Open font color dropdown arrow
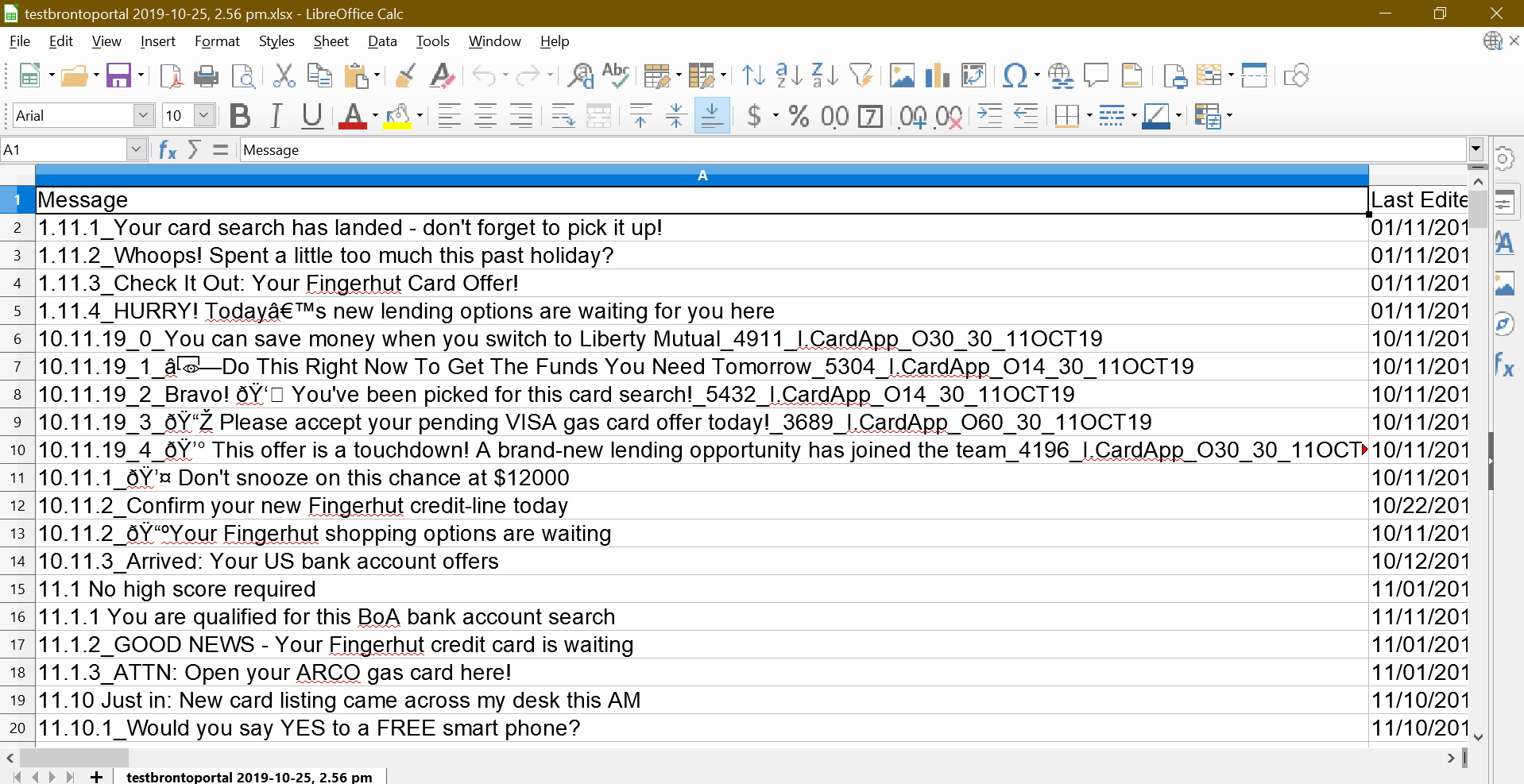 (x=375, y=116)
